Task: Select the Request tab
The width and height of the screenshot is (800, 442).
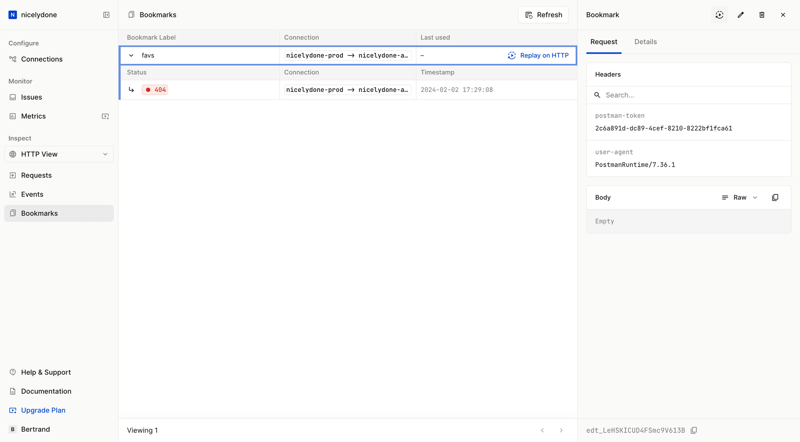Action: (x=603, y=42)
